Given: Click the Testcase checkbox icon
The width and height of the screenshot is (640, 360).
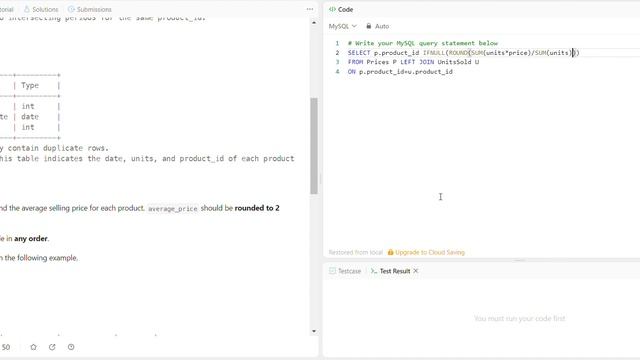Looking at the screenshot, I should [332, 271].
